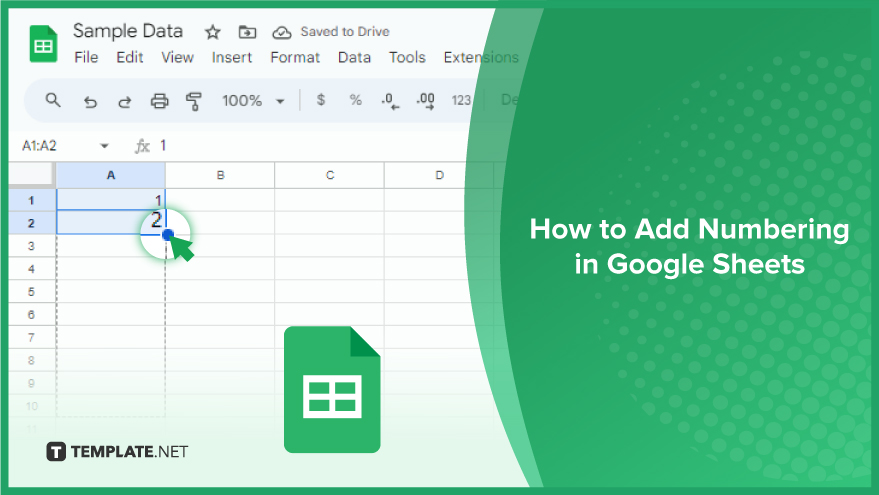Click the select-all corner box

31,175
